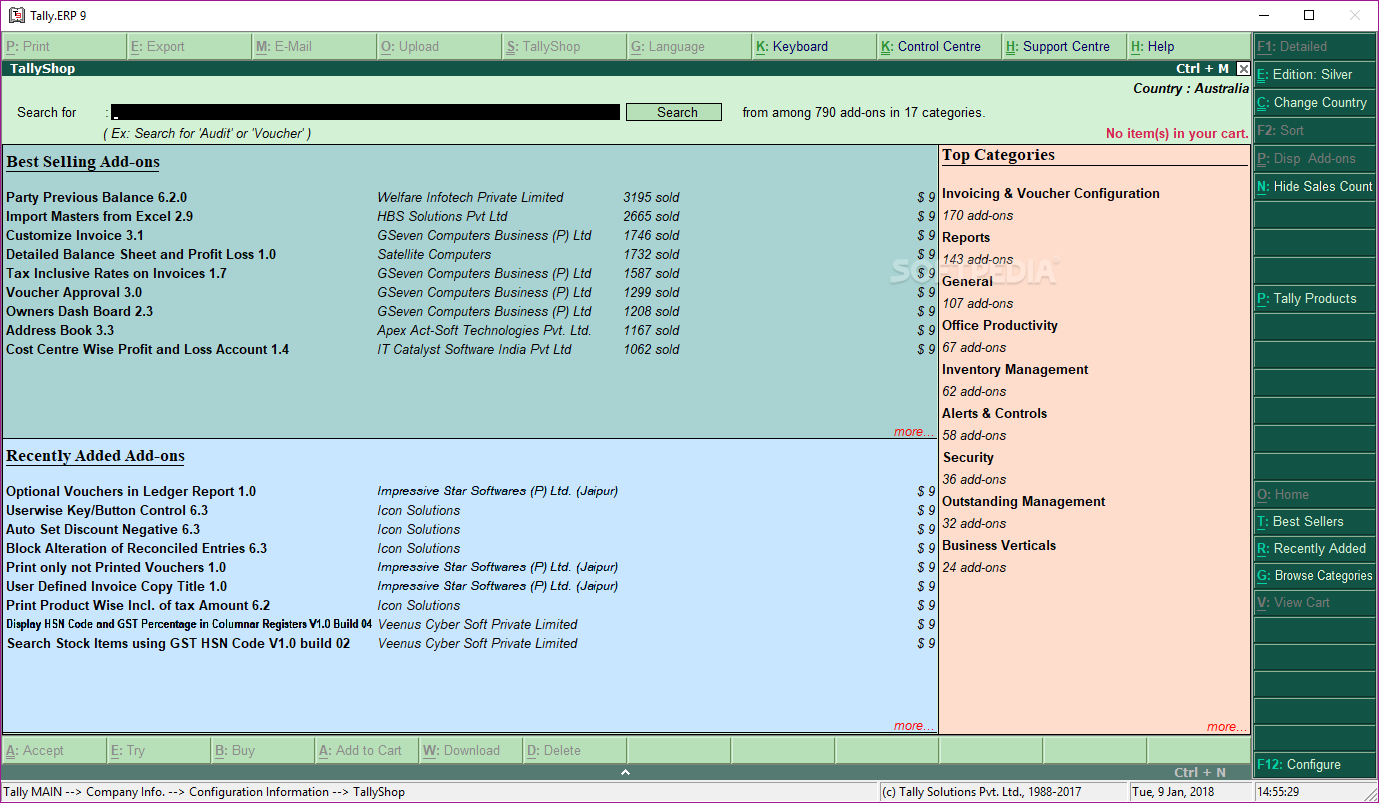Click the Try bottom button
This screenshot has width=1379, height=803.
[x=157, y=750]
